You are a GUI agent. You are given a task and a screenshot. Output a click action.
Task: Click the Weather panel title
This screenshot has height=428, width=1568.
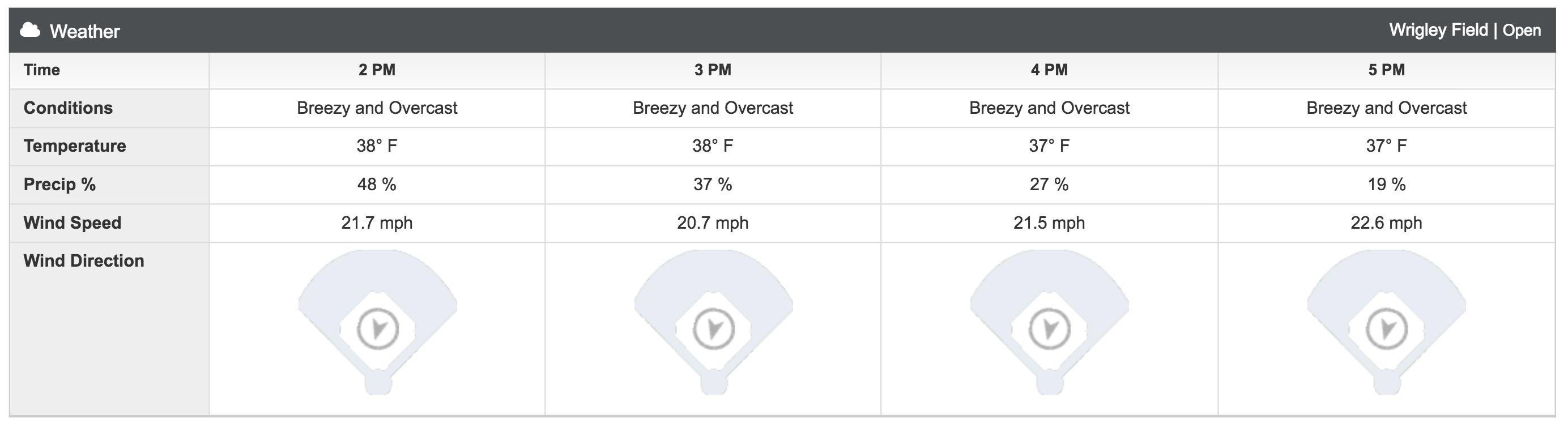pos(84,31)
